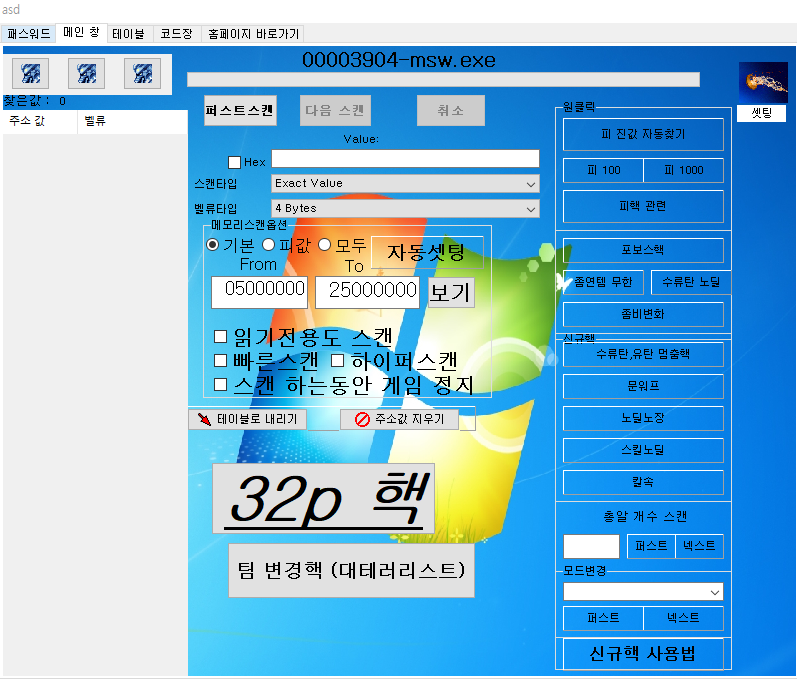
Task: Enable the 하이퍼스캔 checkbox
Action: pos(338,360)
